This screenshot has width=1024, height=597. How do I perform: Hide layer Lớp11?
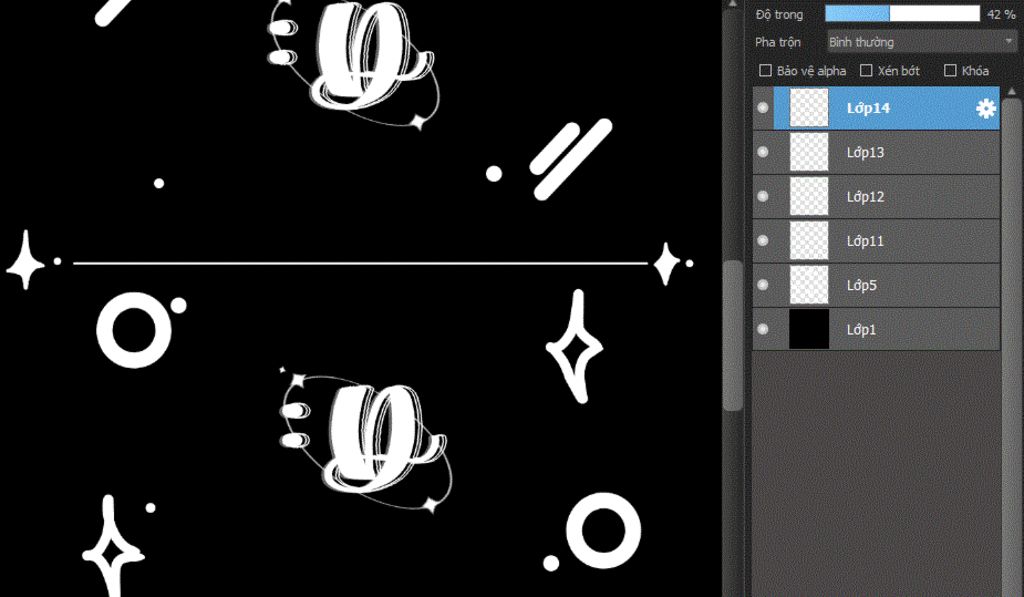pos(763,241)
